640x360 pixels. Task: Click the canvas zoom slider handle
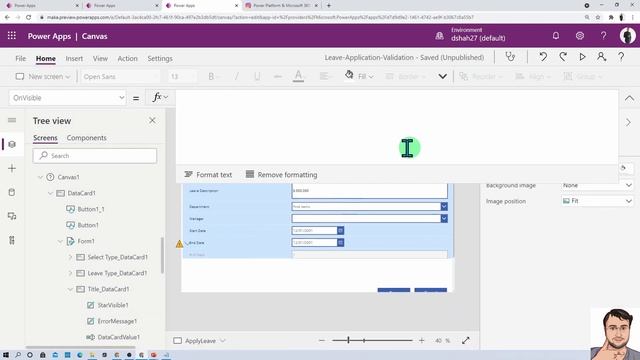pos(349,340)
